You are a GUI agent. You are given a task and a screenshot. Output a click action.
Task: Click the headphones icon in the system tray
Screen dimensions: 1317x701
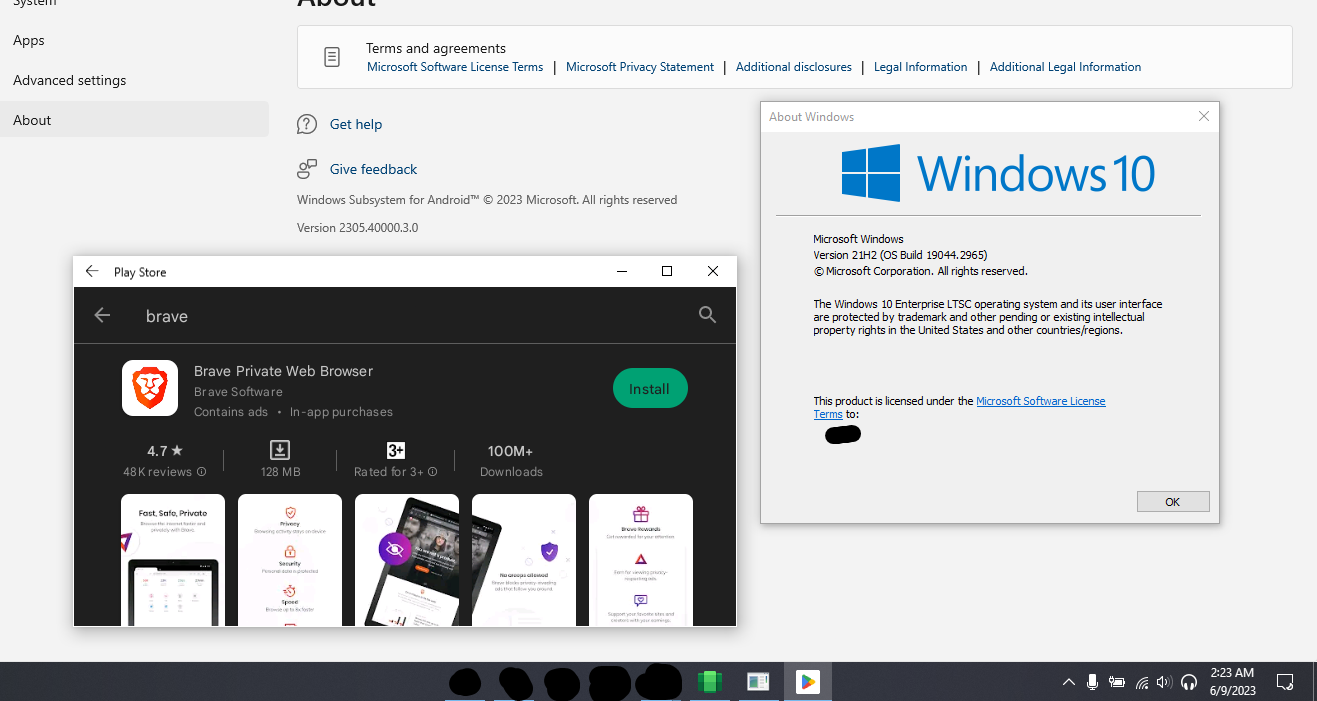pos(1188,681)
